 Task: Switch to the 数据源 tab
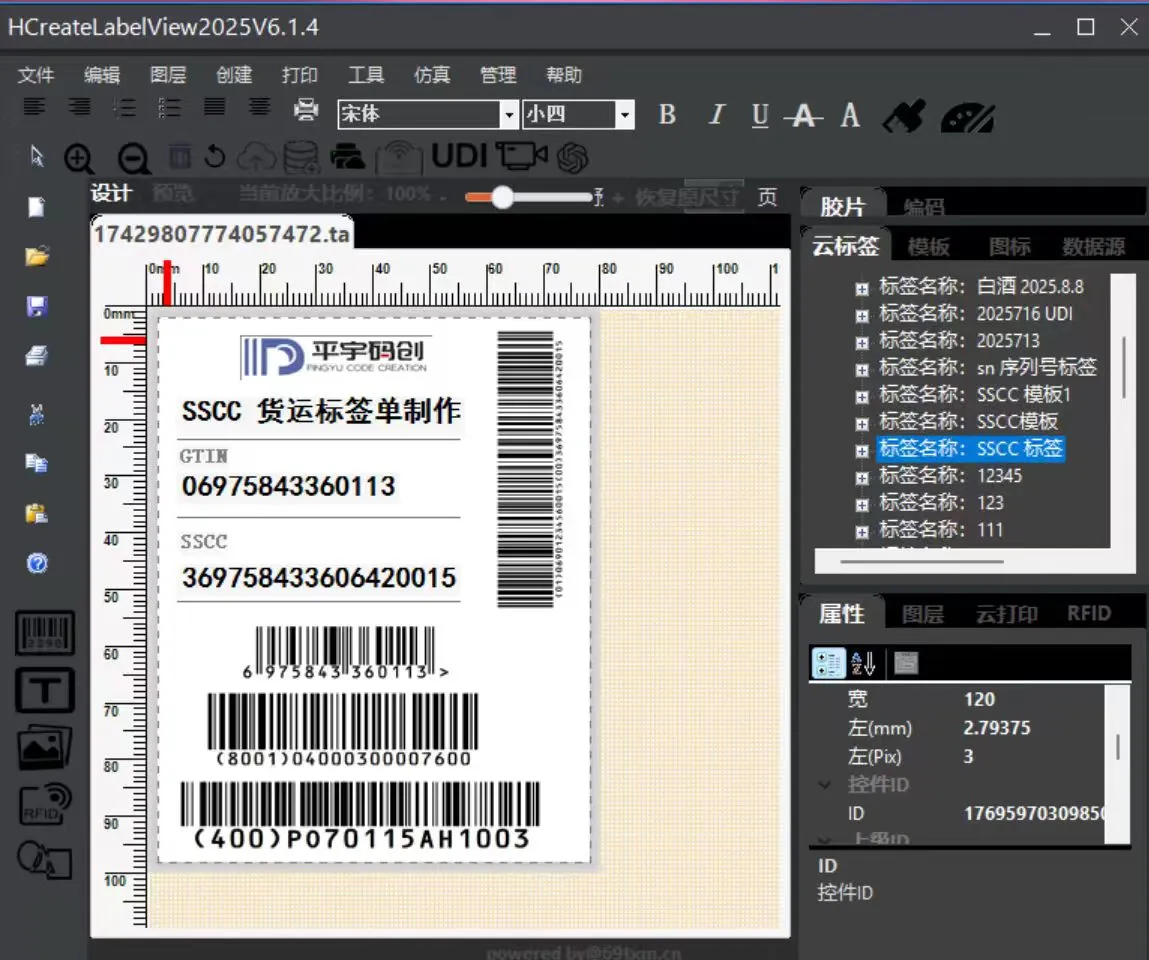(x=1093, y=246)
